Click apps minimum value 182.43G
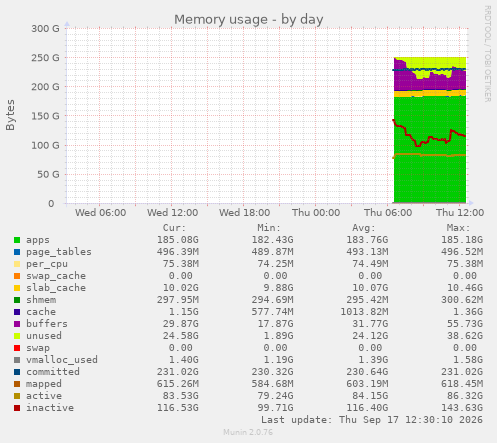The width and height of the screenshot is (497, 443). pos(272,240)
